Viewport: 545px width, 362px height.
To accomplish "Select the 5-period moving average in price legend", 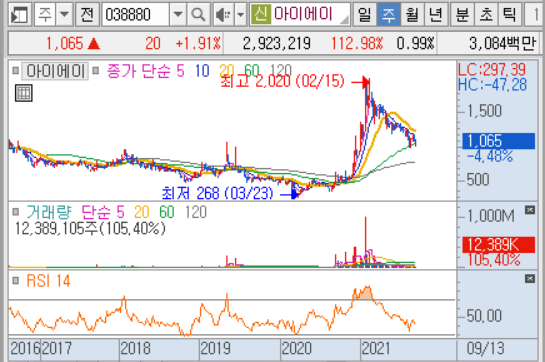I will coord(180,71).
